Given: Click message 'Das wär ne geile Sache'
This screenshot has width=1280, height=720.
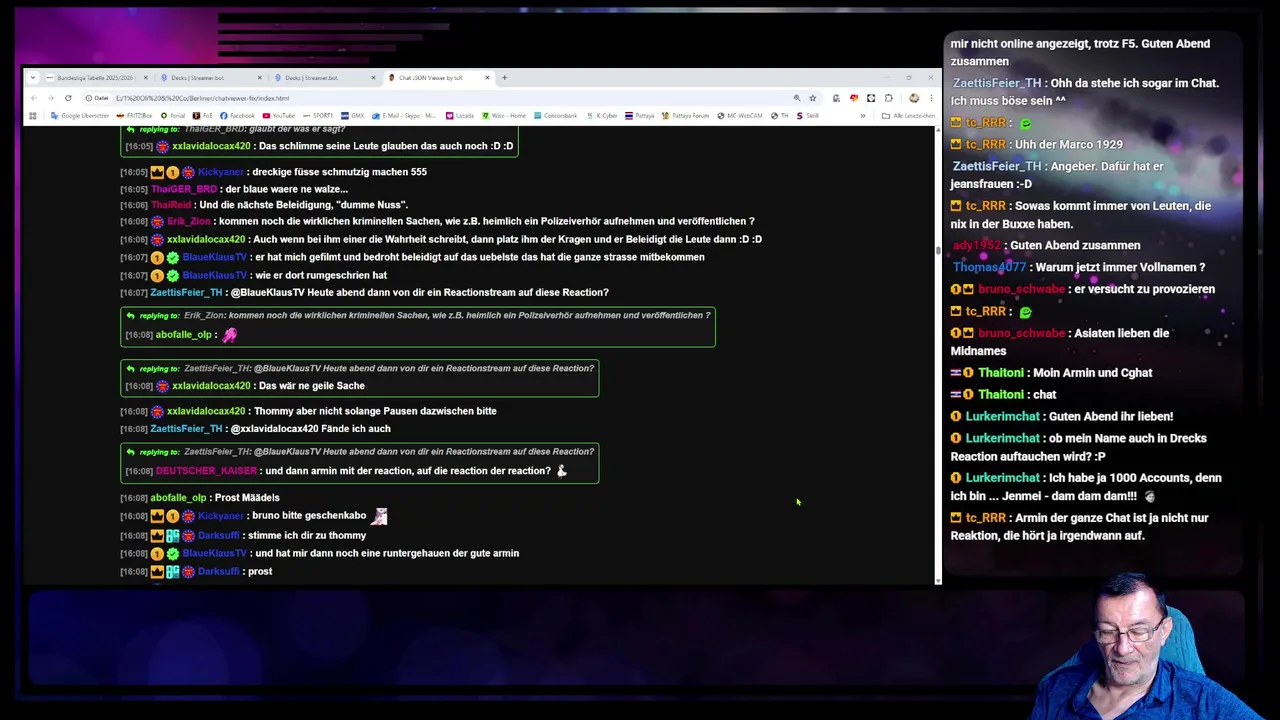Looking at the screenshot, I should coord(312,386).
